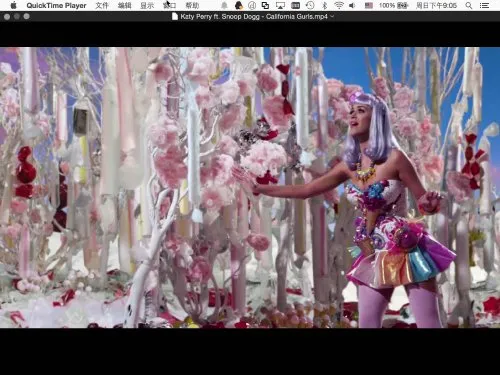Open the 帮助 (Help) menu
Screen dimensions: 500x375
tap(192, 5)
